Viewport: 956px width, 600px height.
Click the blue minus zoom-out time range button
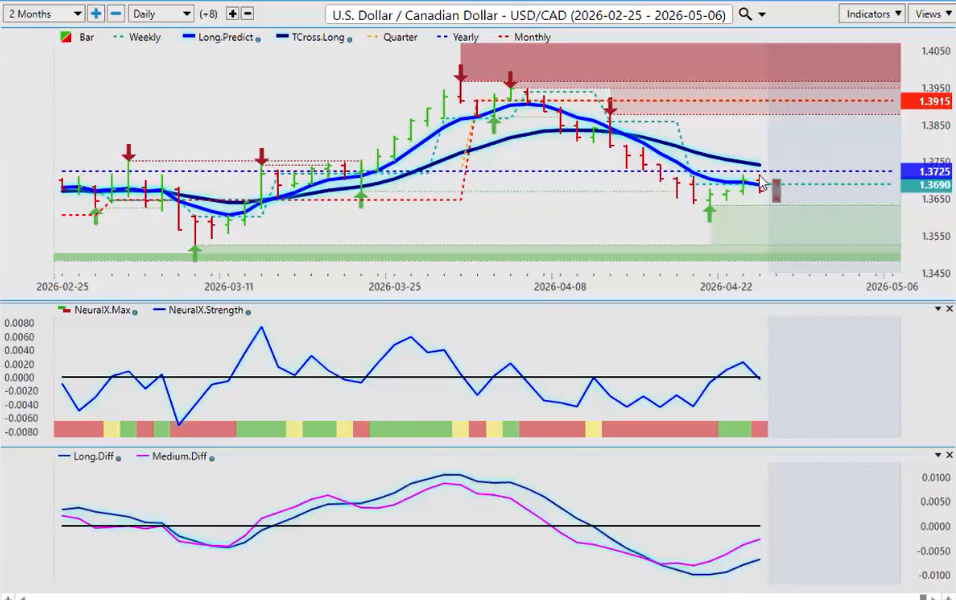click(x=116, y=14)
